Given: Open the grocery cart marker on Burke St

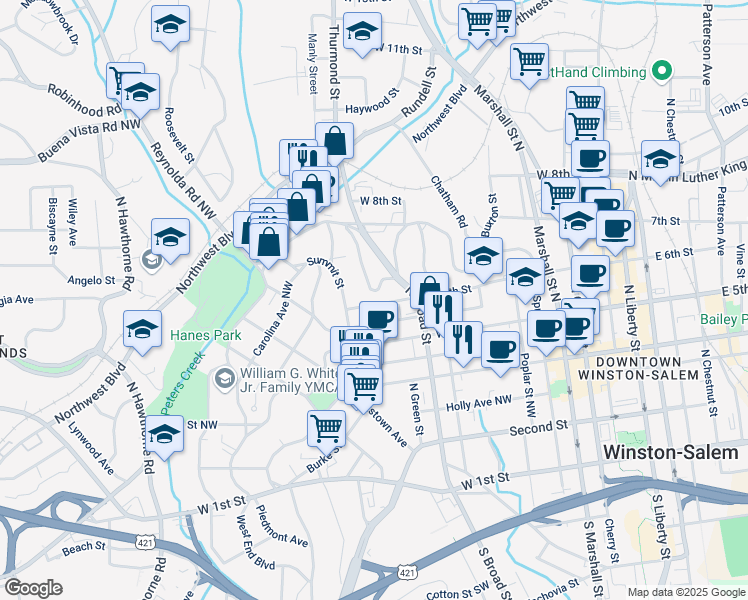Looking at the screenshot, I should point(326,429).
